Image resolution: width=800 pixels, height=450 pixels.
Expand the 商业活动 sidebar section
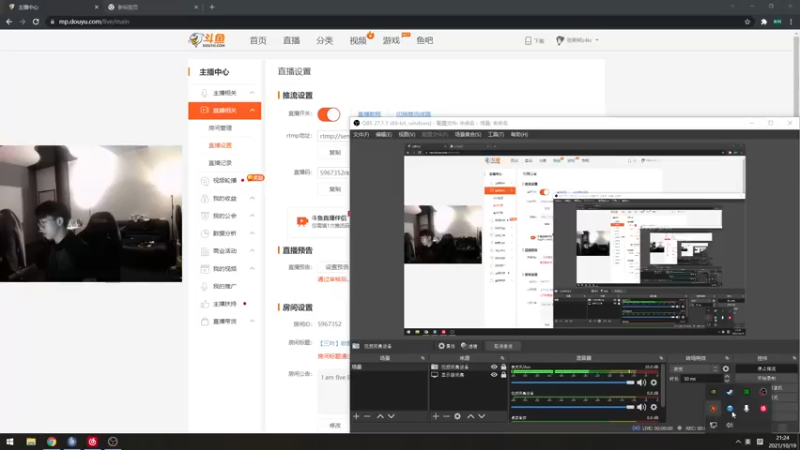pos(252,251)
